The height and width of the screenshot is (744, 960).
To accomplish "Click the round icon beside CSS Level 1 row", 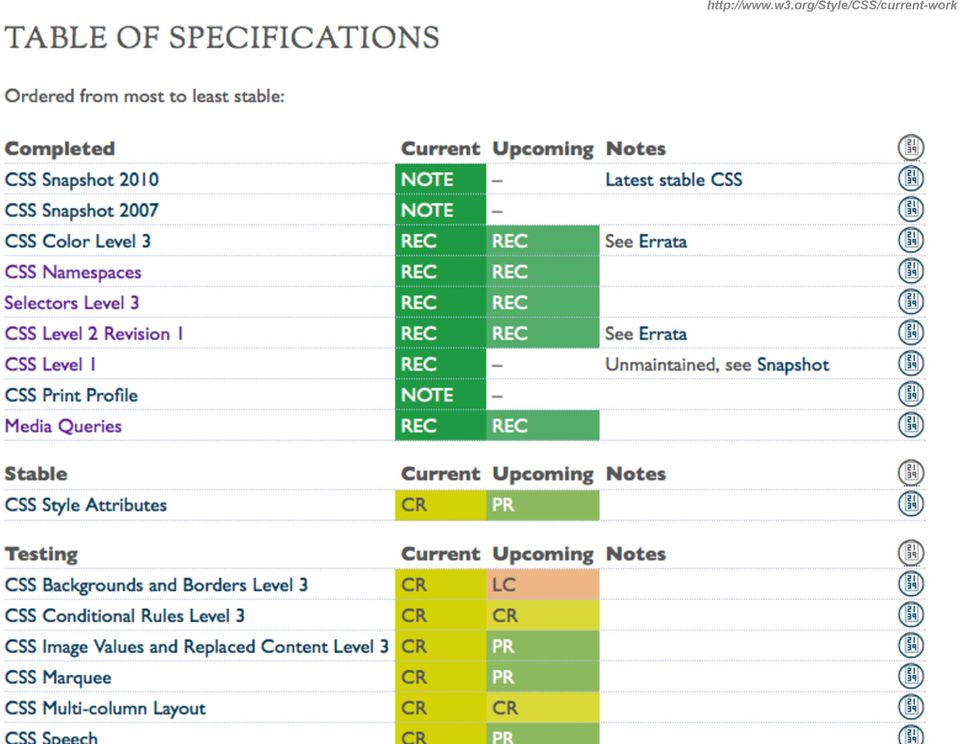I will pyautogui.click(x=911, y=363).
